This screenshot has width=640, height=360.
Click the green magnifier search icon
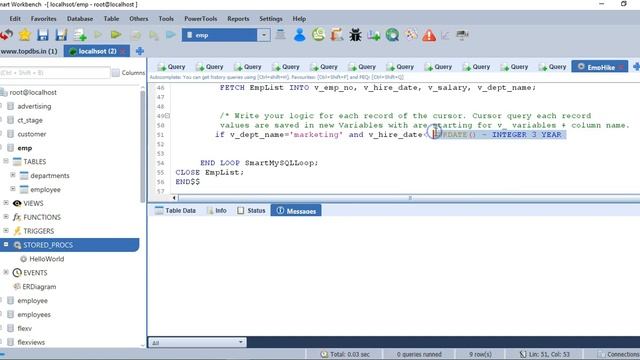tap(392, 35)
